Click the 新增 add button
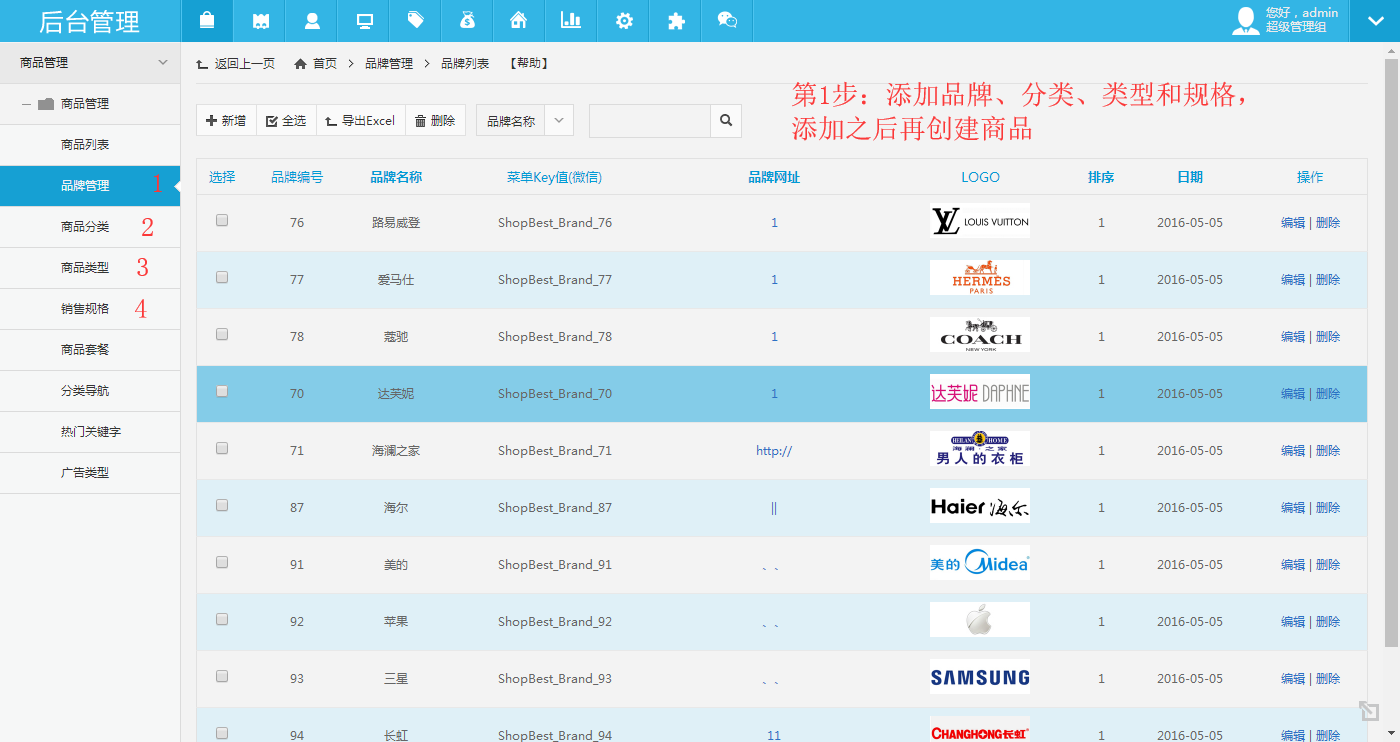The height and width of the screenshot is (742, 1400). pos(226,120)
